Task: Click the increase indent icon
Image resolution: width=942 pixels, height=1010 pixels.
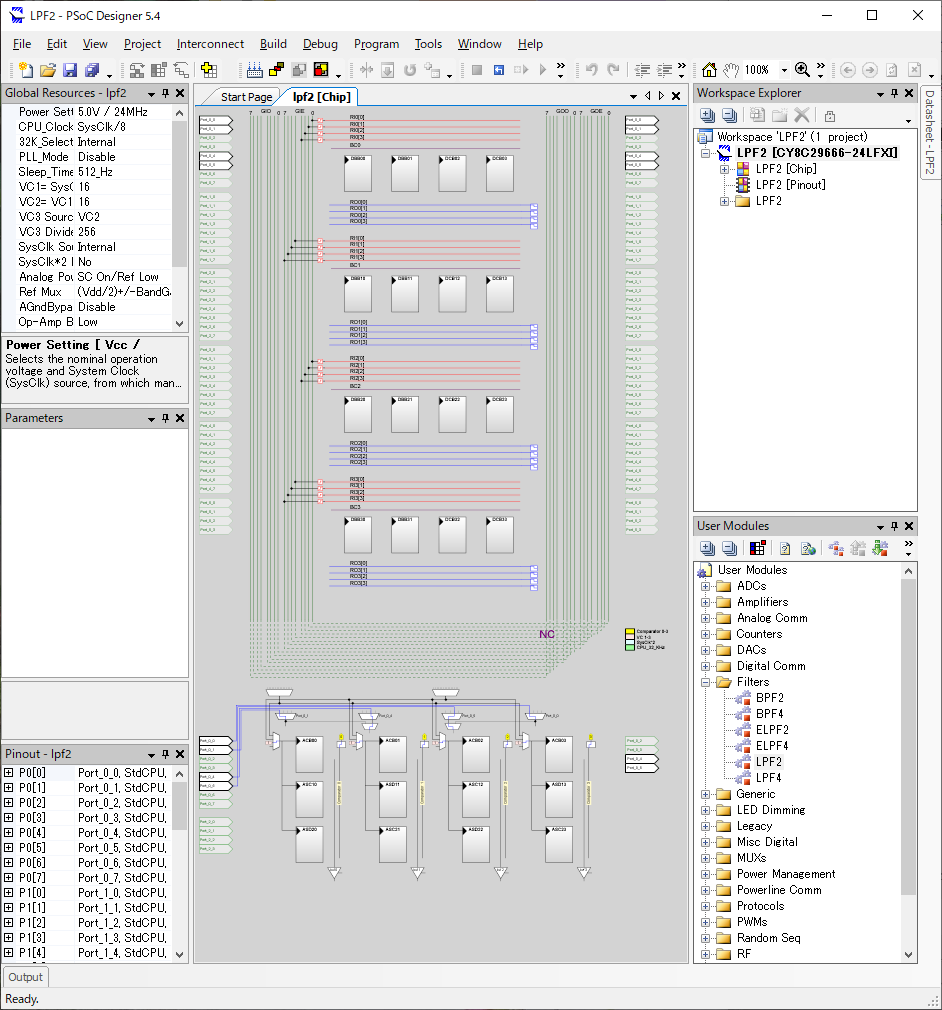Action: click(x=664, y=70)
